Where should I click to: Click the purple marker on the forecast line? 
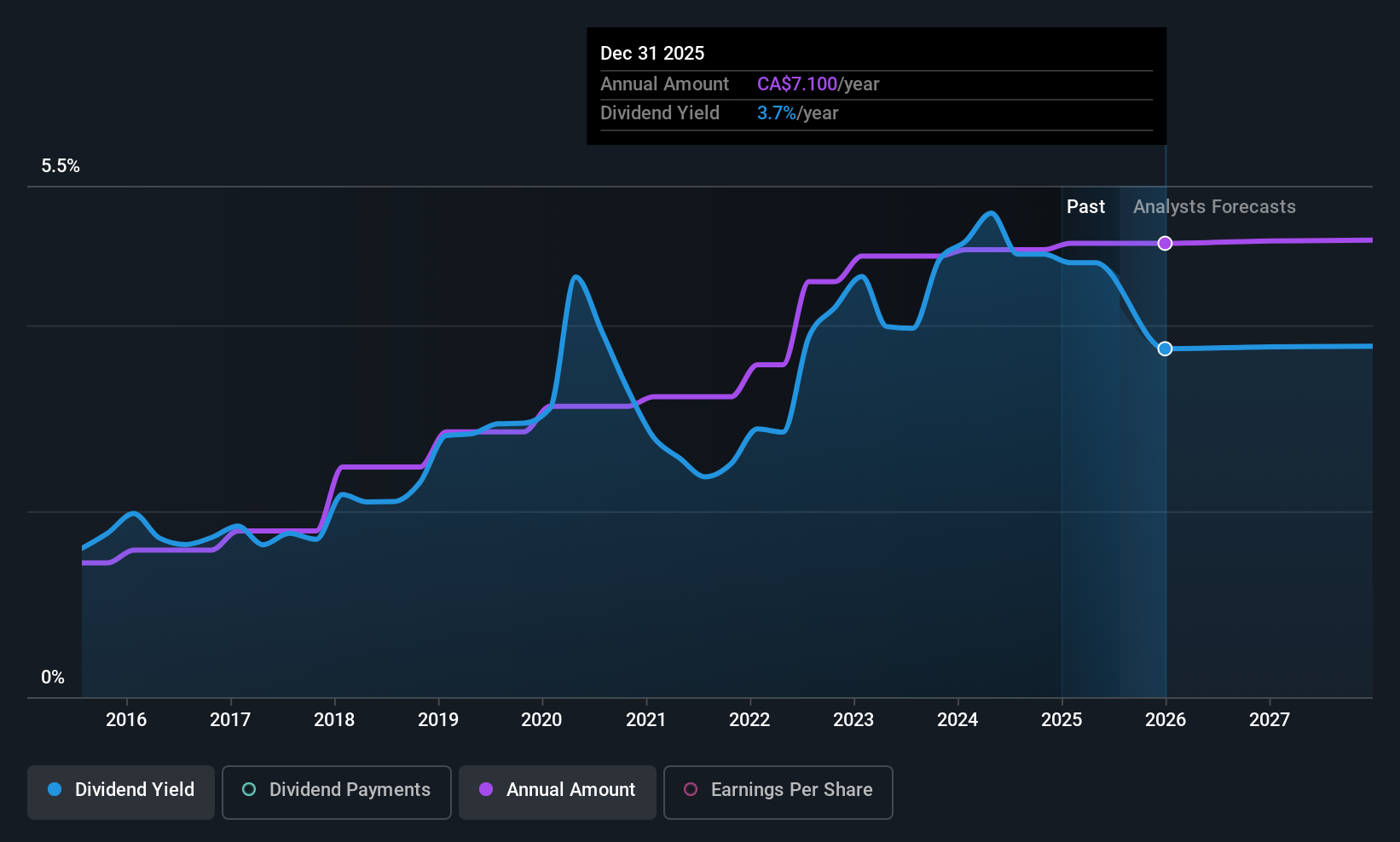(1165, 243)
